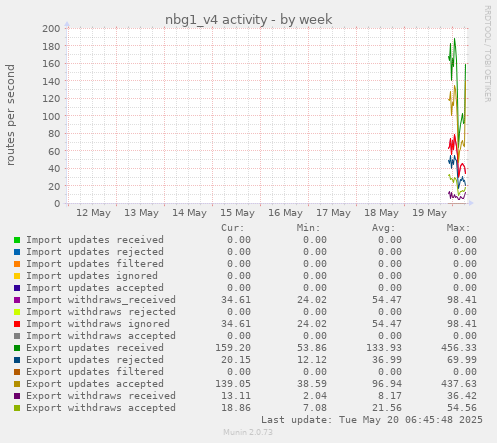Image resolution: width=497 pixels, height=443 pixels.
Task: Click the 'Munin 2.0.73' footer text
Action: [x=248, y=432]
